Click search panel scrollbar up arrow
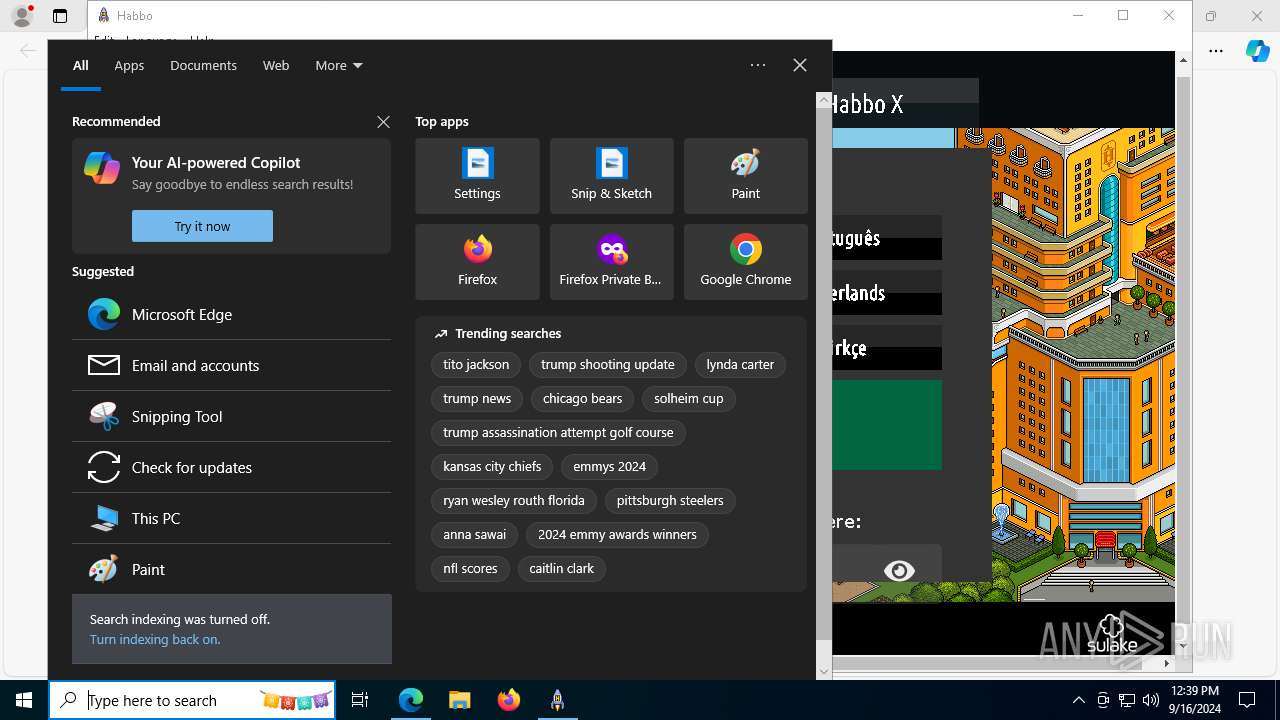 coord(824,100)
